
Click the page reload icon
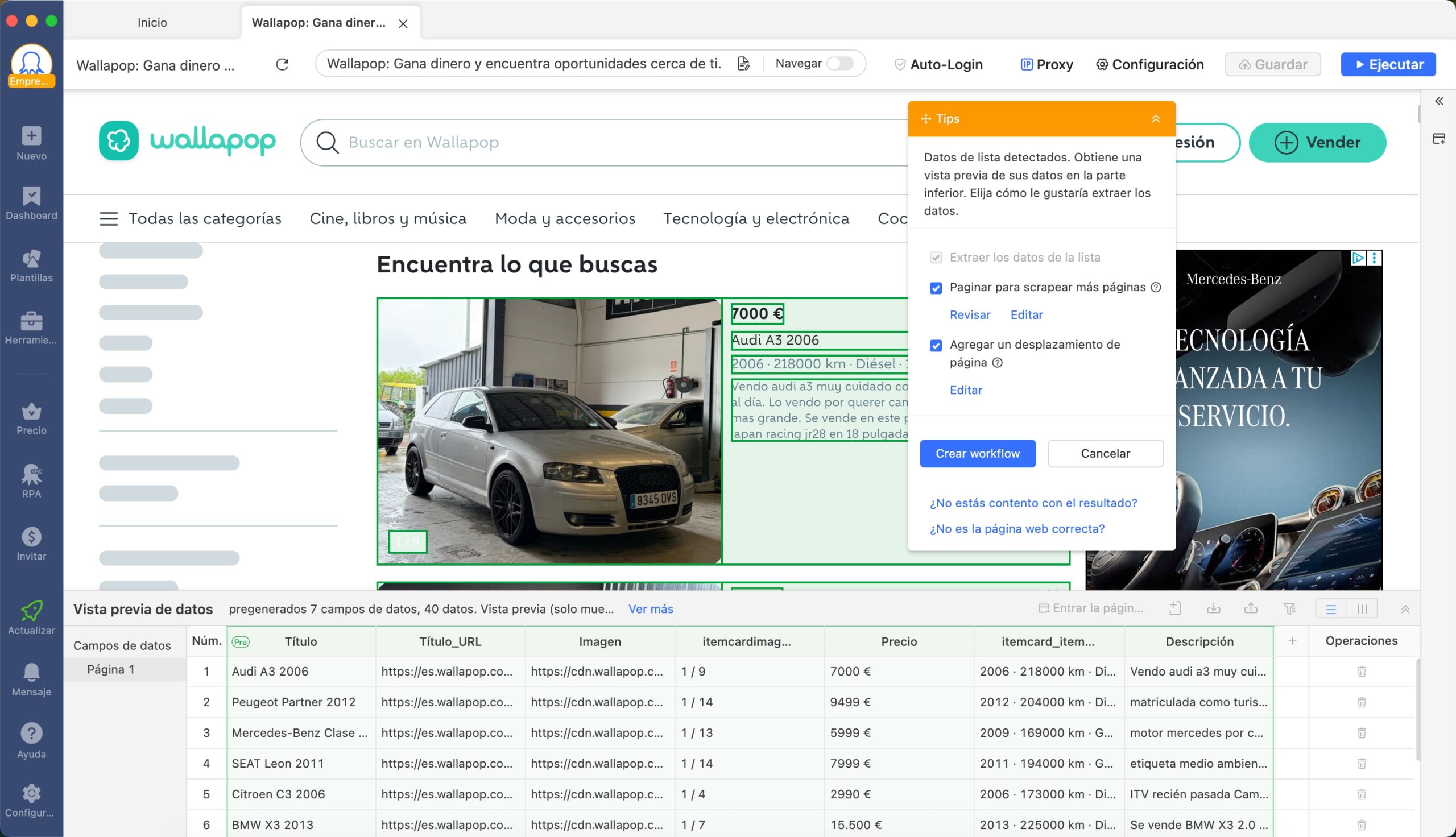(282, 64)
